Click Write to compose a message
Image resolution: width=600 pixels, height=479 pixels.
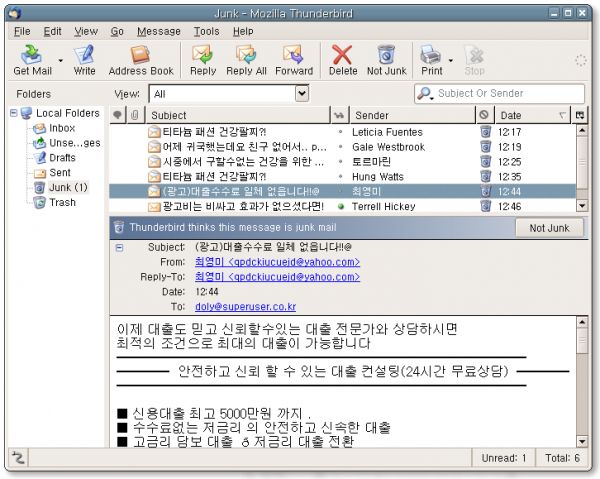(x=84, y=60)
